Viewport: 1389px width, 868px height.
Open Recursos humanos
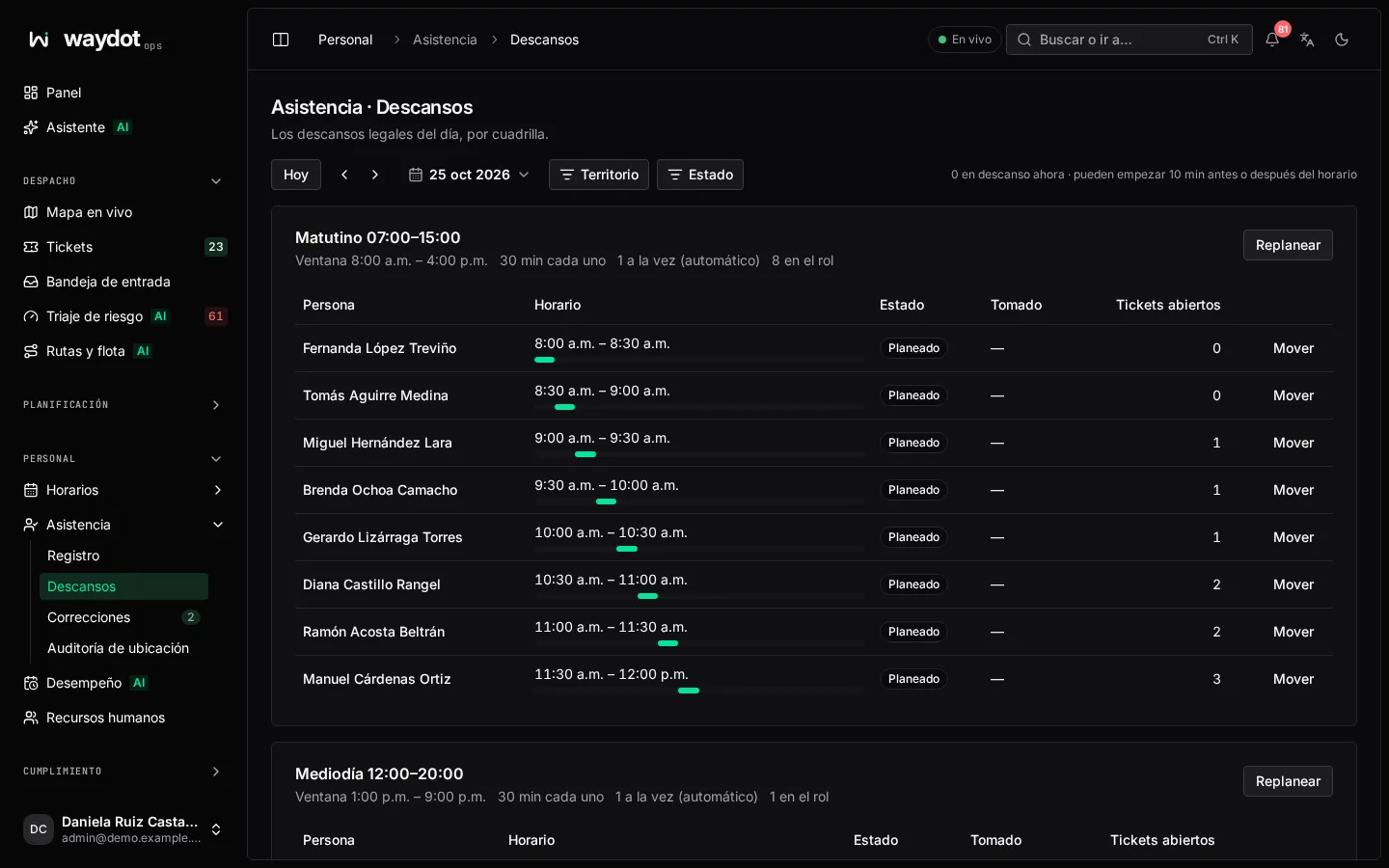point(123,718)
